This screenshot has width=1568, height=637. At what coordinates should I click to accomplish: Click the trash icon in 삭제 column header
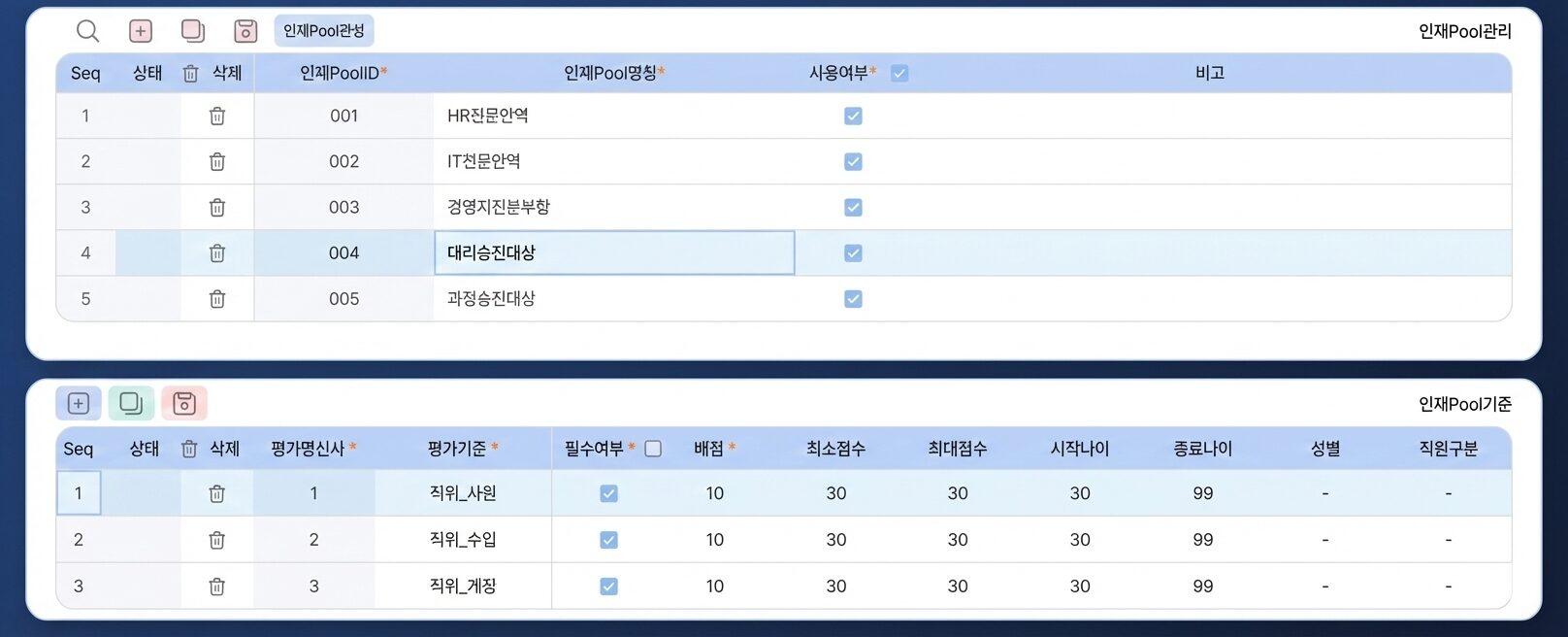tap(189, 72)
